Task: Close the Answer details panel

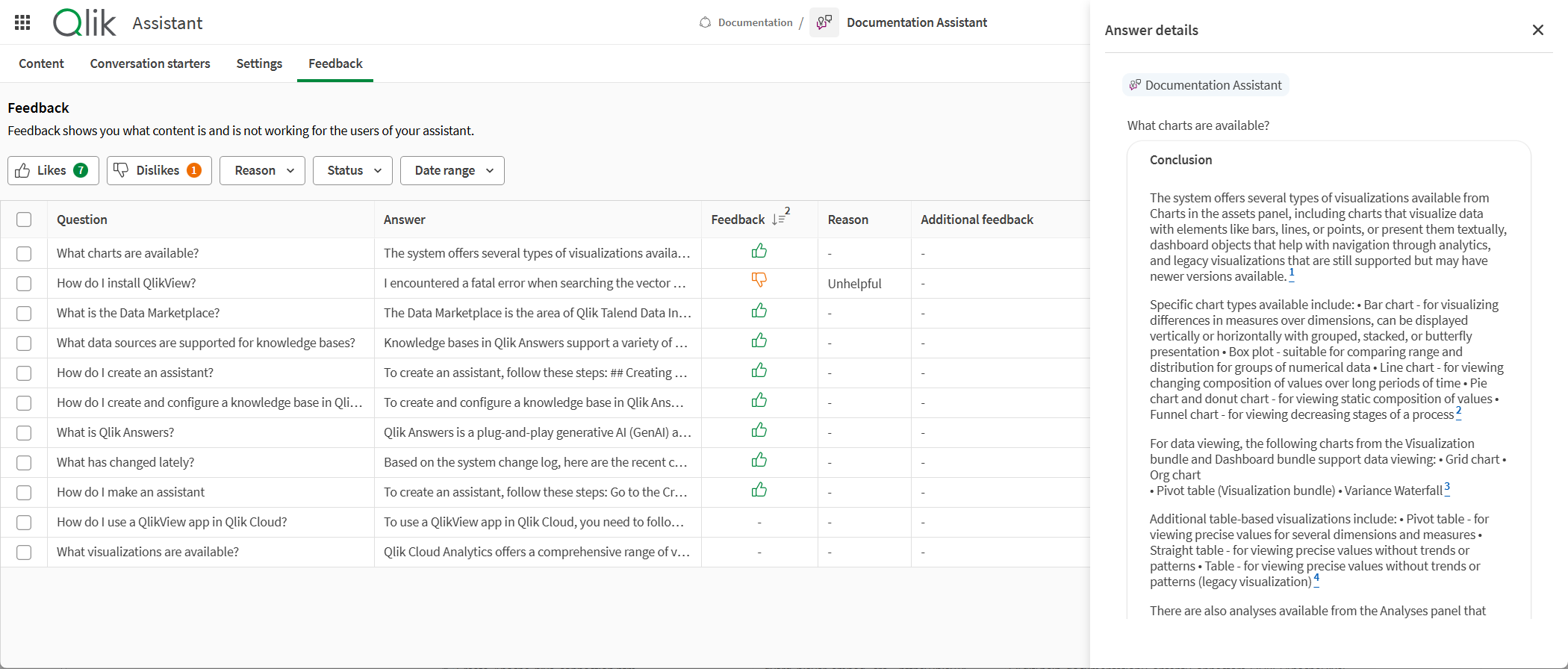Action: tap(1537, 30)
